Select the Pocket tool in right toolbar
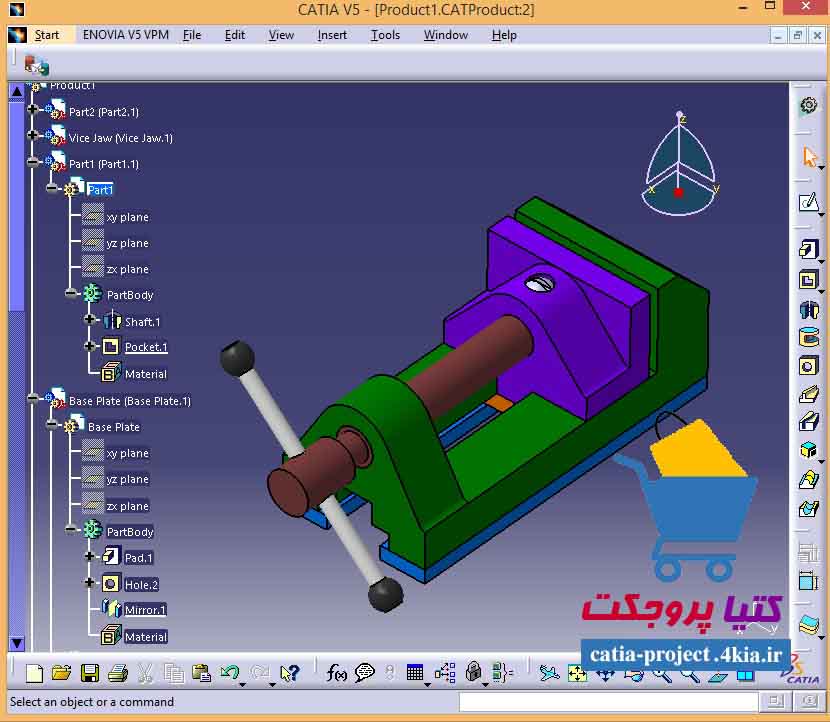This screenshot has width=830, height=722. point(808,279)
